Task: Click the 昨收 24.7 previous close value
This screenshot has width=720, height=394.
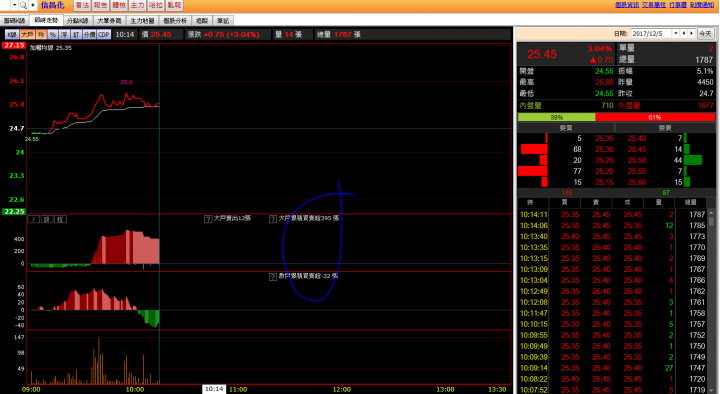Action: pos(706,93)
